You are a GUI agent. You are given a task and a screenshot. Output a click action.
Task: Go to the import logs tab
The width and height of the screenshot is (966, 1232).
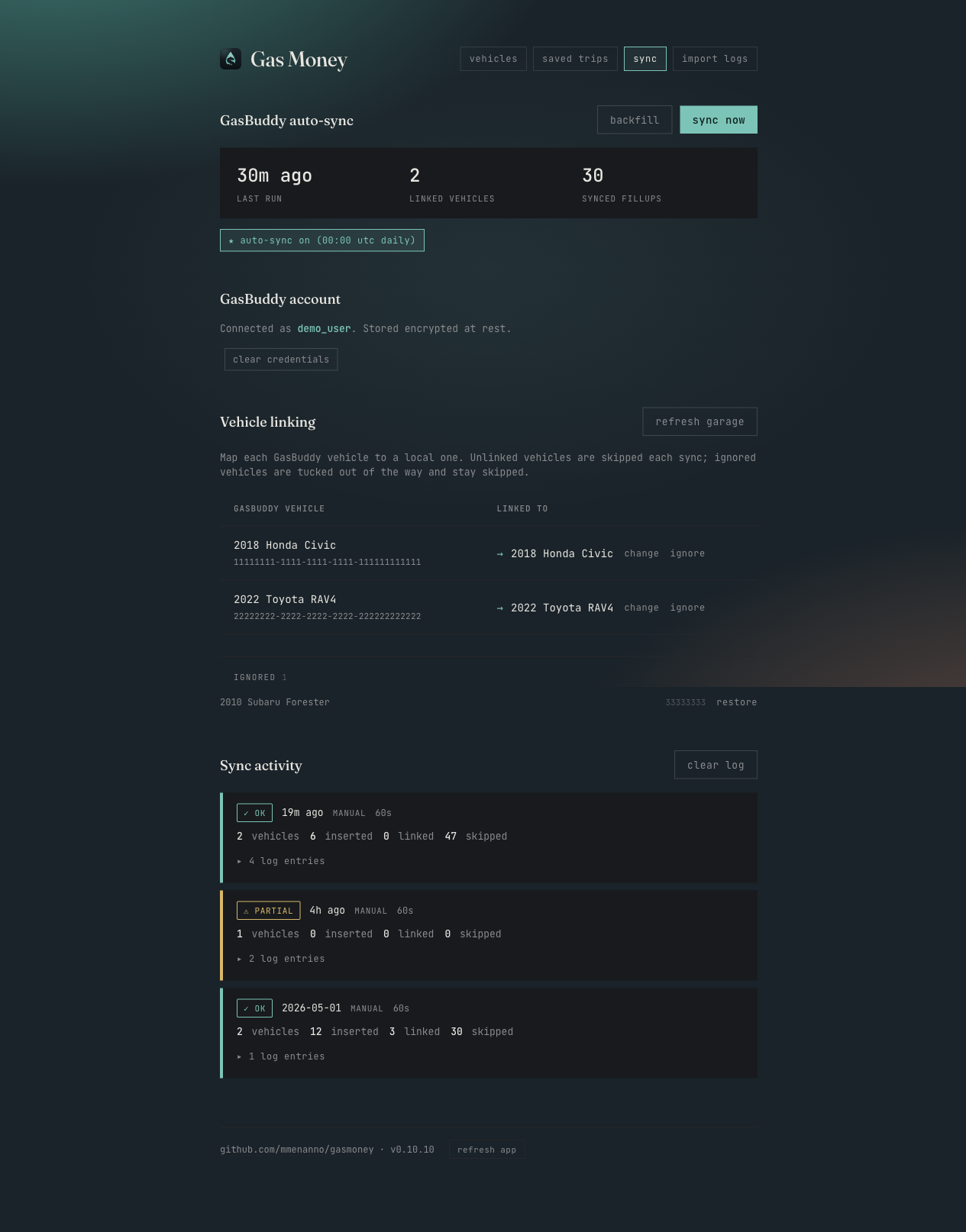pyautogui.click(x=715, y=59)
